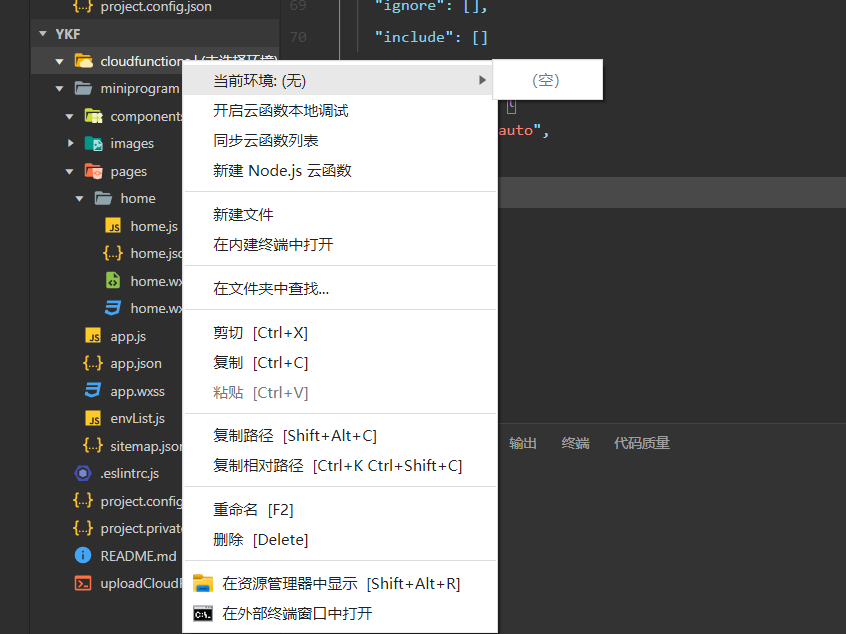Select 粘贴 [Ctrl+V]
The height and width of the screenshot is (634, 846).
pyautogui.click(x=340, y=392)
